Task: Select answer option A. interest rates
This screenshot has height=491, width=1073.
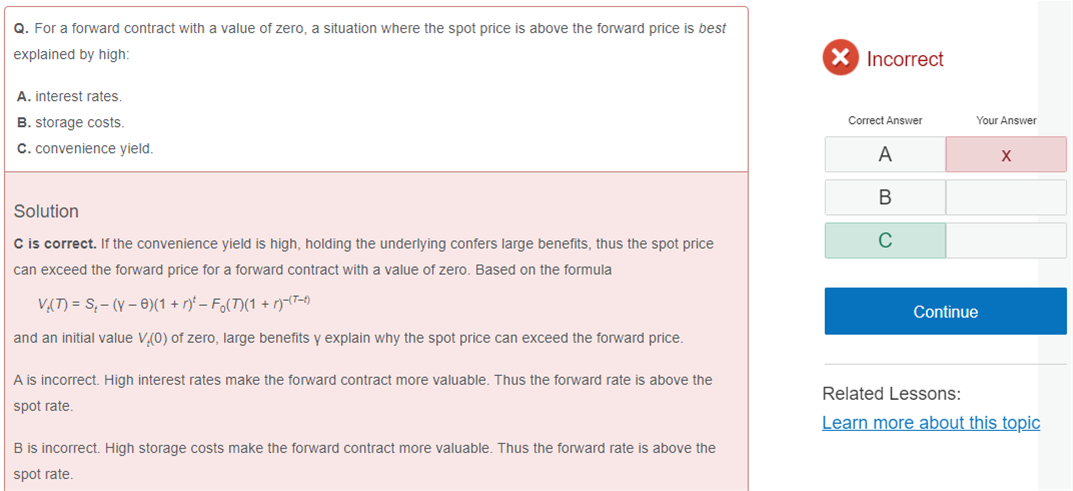Action: (69, 96)
